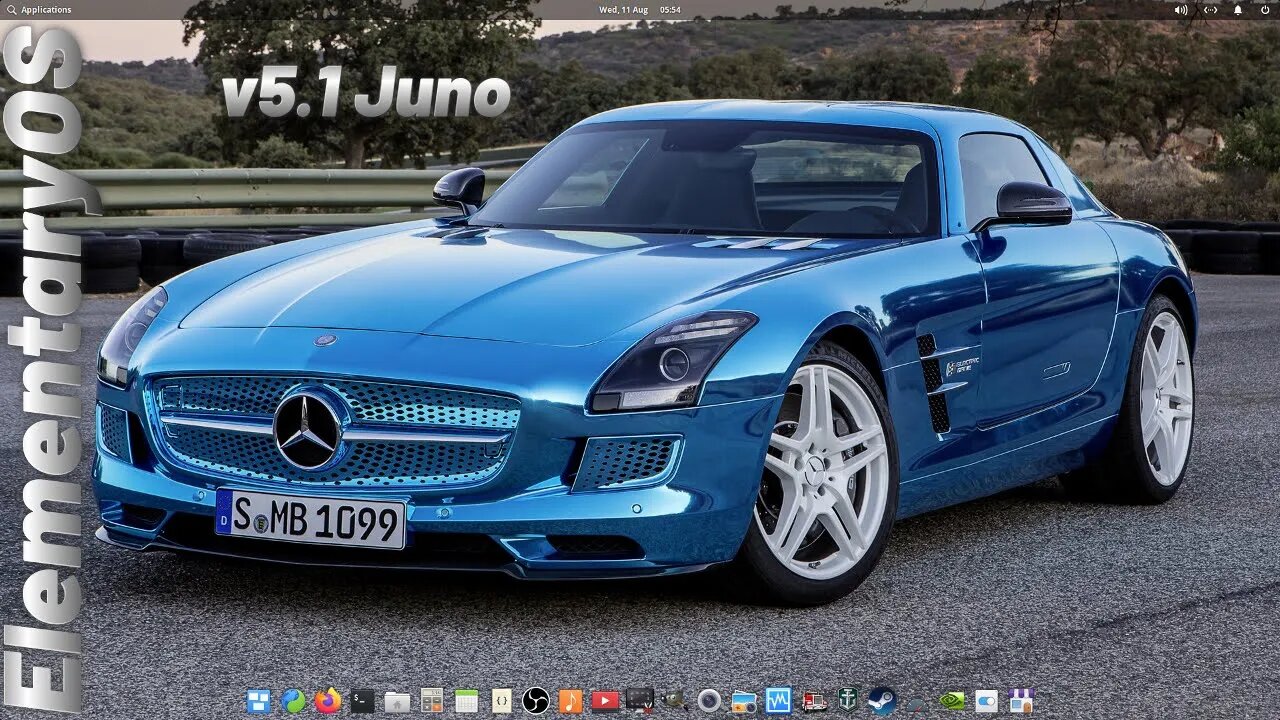Image resolution: width=1280 pixels, height=720 pixels.
Task: Launch the Calculator from the dock
Action: [x=432, y=701]
